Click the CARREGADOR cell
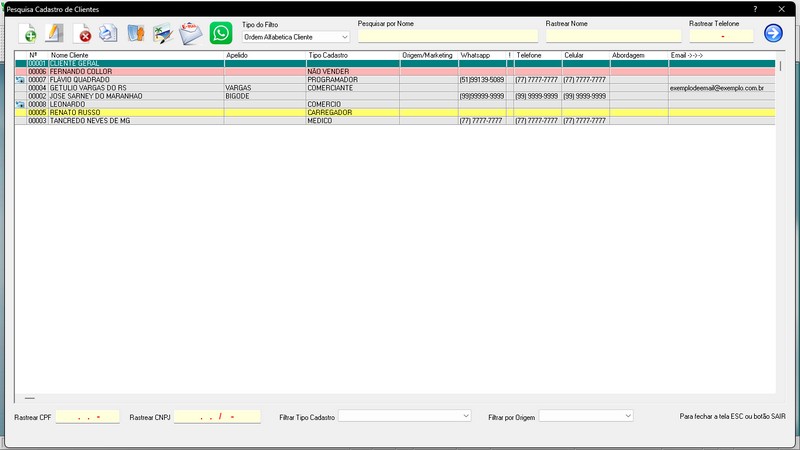800x450 pixels. (353, 113)
